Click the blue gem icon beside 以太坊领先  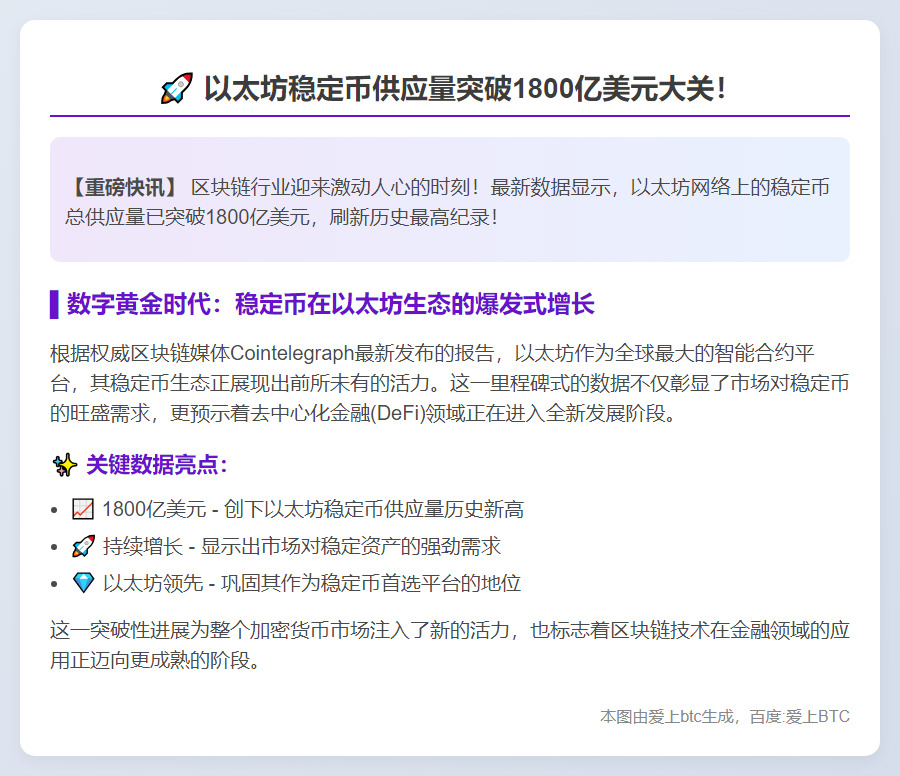pyautogui.click(x=84, y=583)
